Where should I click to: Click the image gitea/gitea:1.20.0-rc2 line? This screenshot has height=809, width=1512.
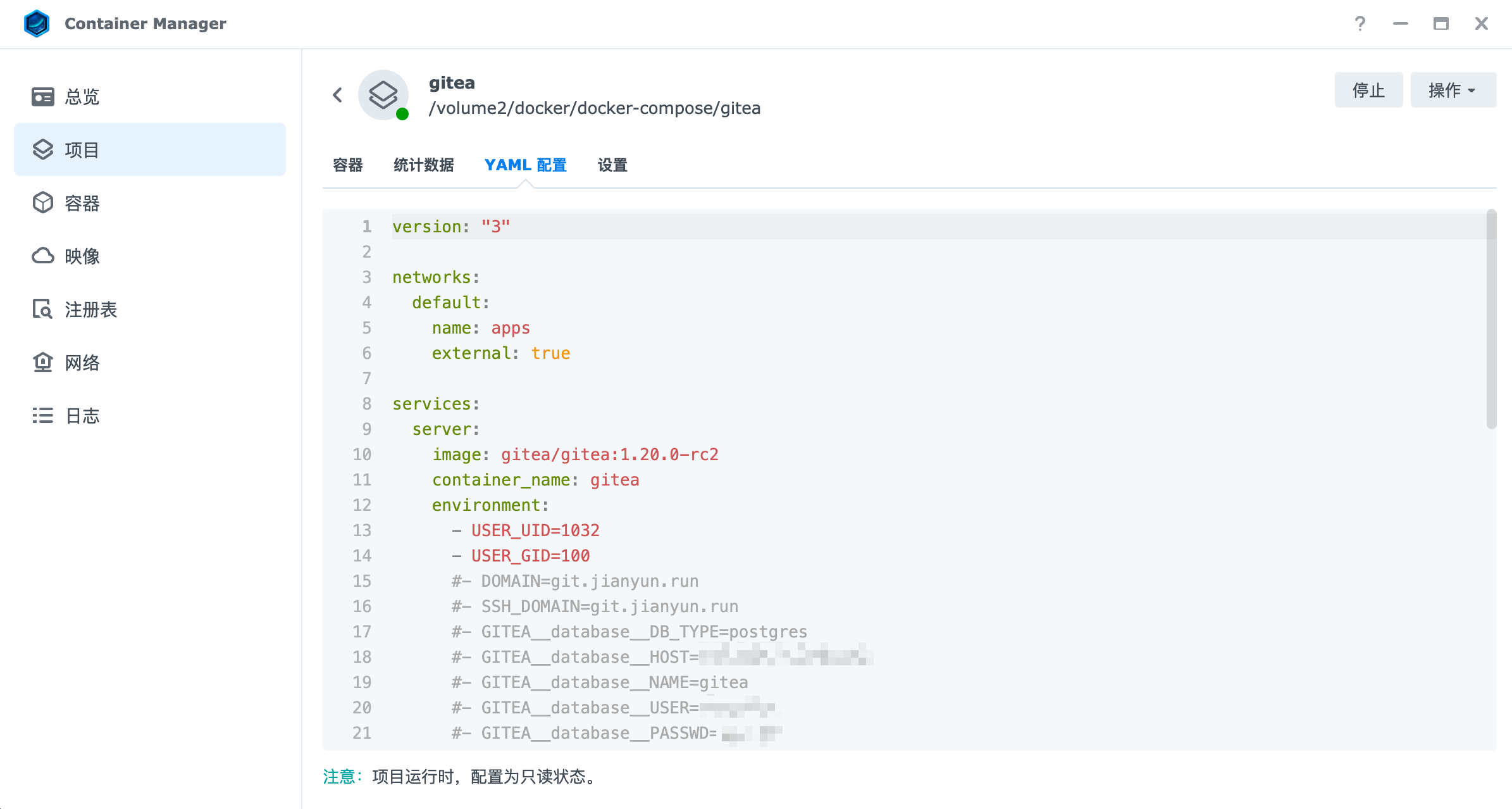point(575,455)
